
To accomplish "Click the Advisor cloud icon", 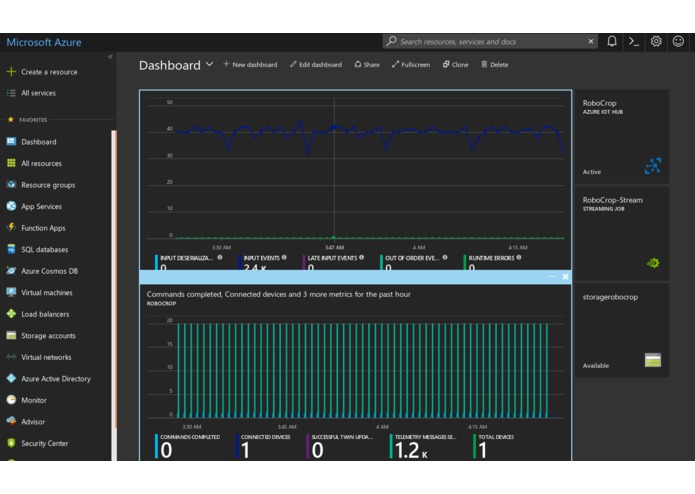I will (11, 421).
